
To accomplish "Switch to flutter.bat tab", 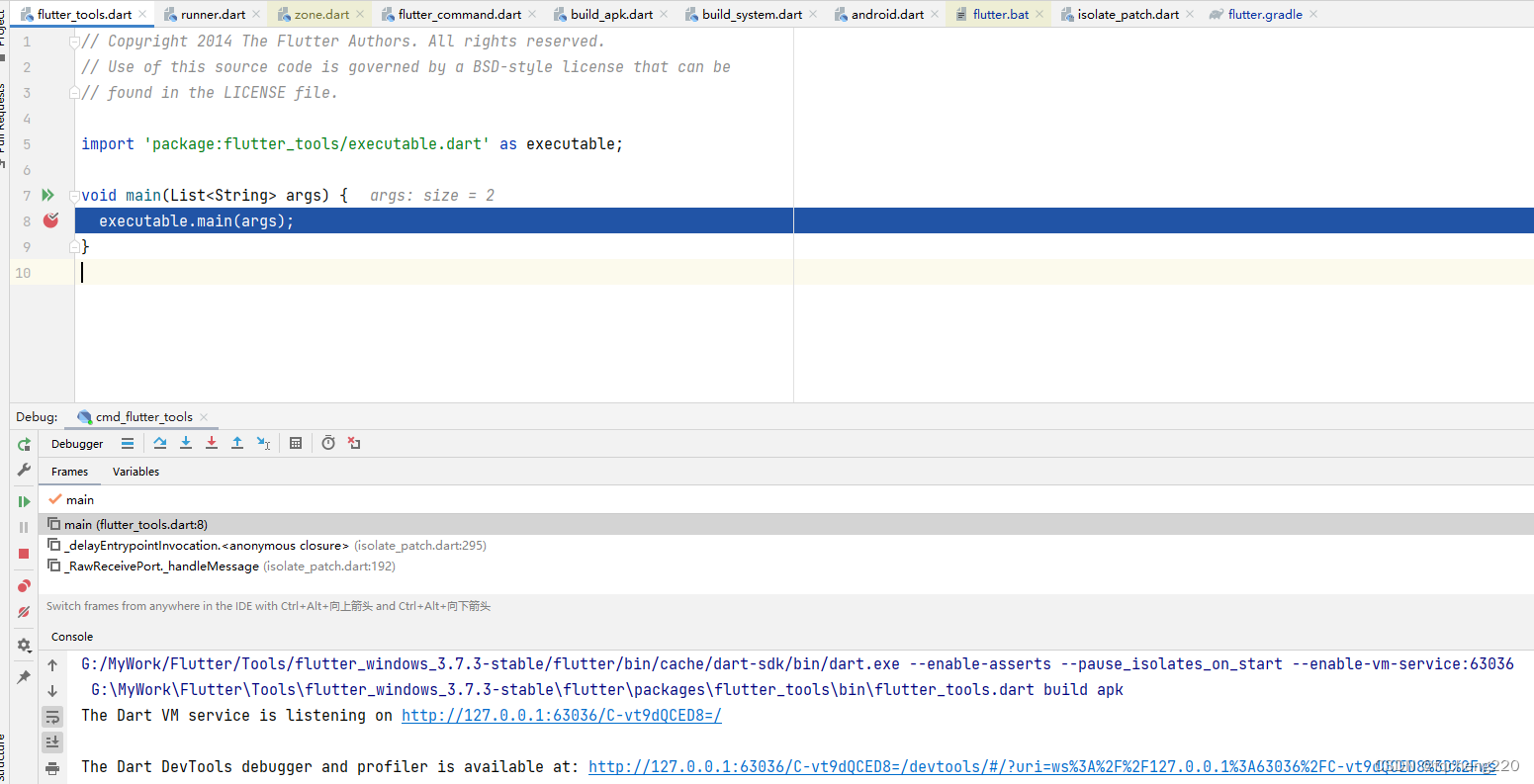I will (1000, 14).
